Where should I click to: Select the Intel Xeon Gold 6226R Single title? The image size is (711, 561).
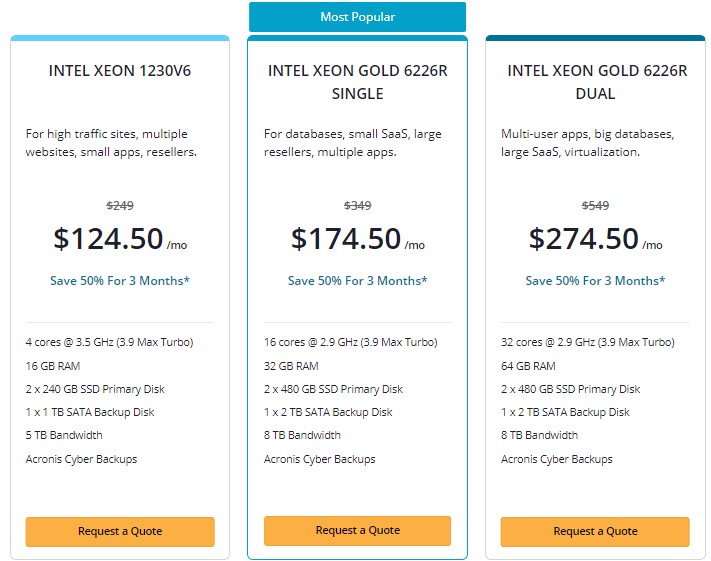357,82
